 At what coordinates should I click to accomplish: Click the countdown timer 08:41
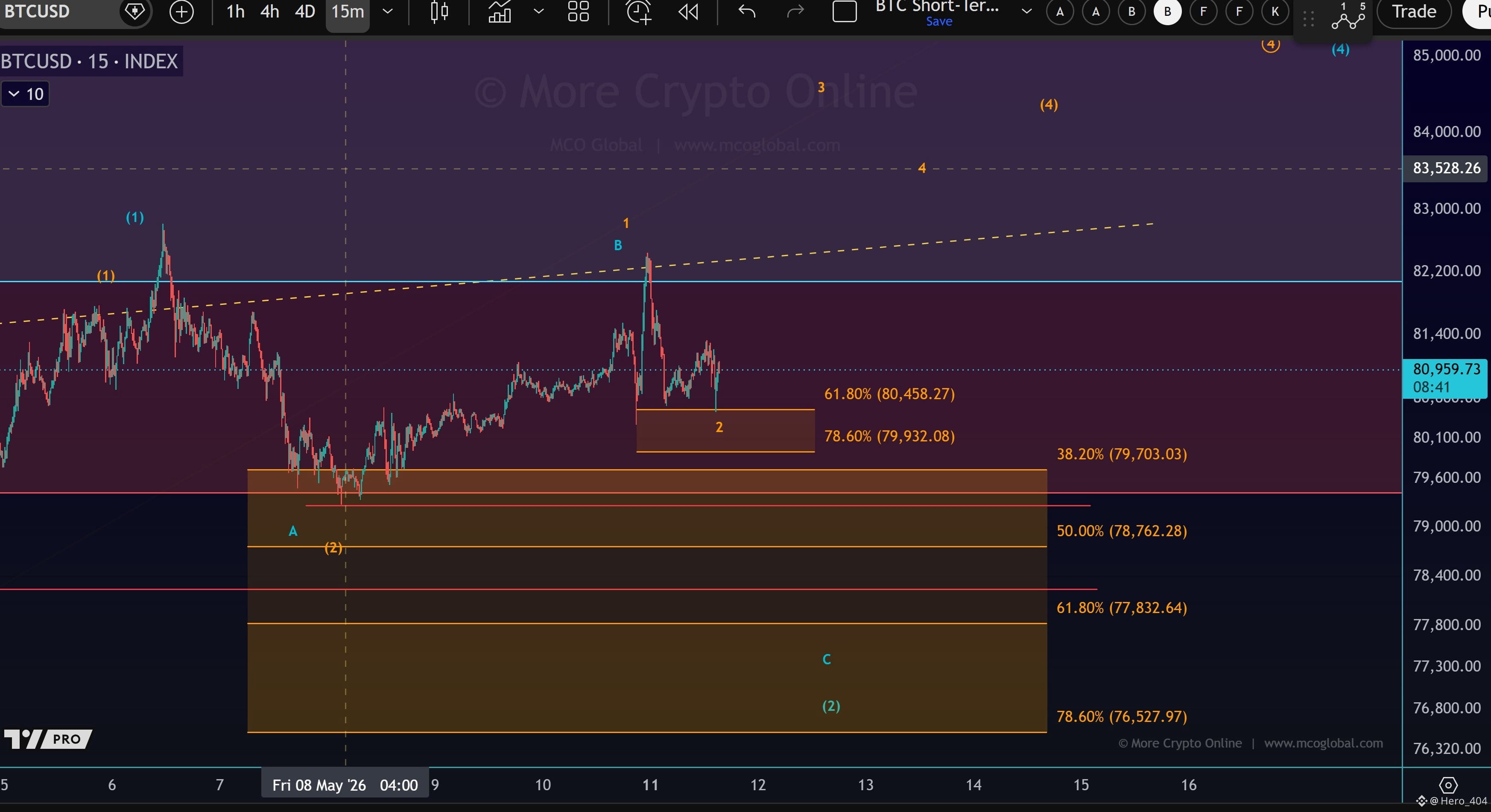(x=1431, y=387)
